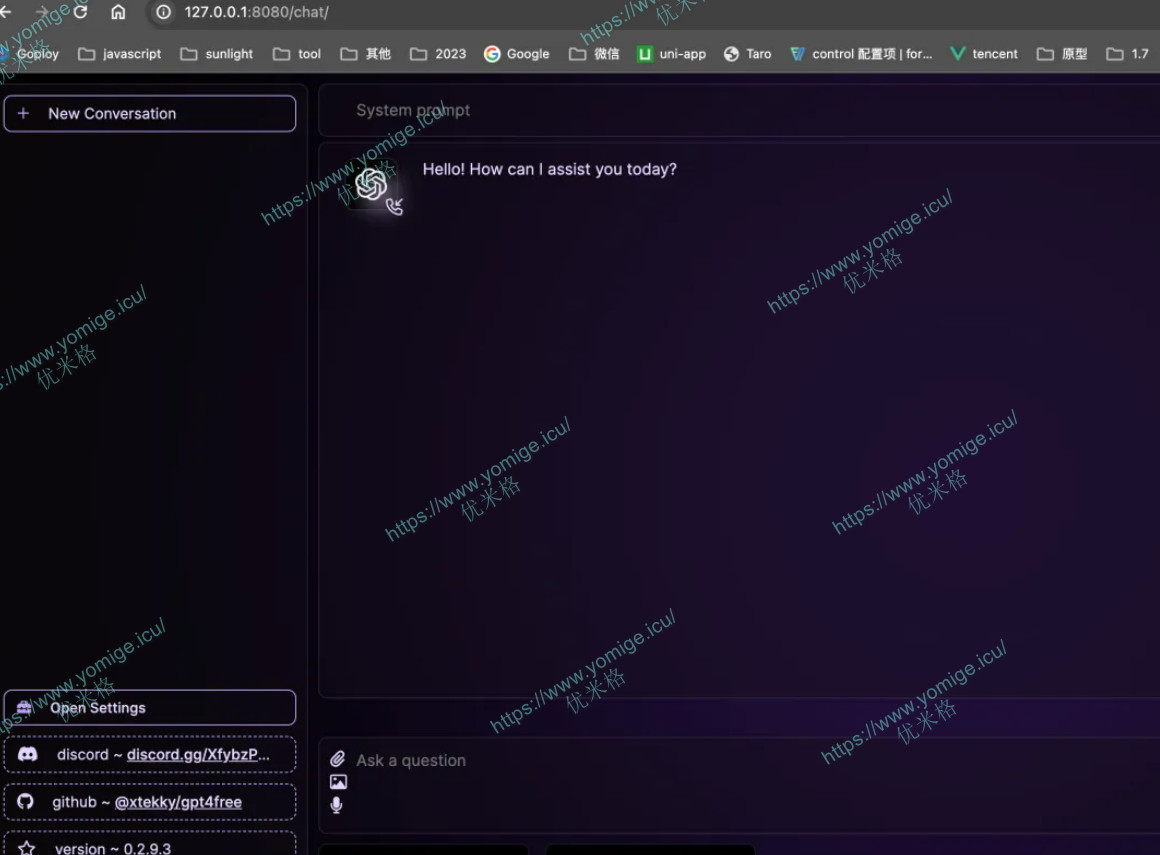This screenshot has width=1160, height=855.
Task: Click the site info icon in address bar
Action: coord(164,12)
